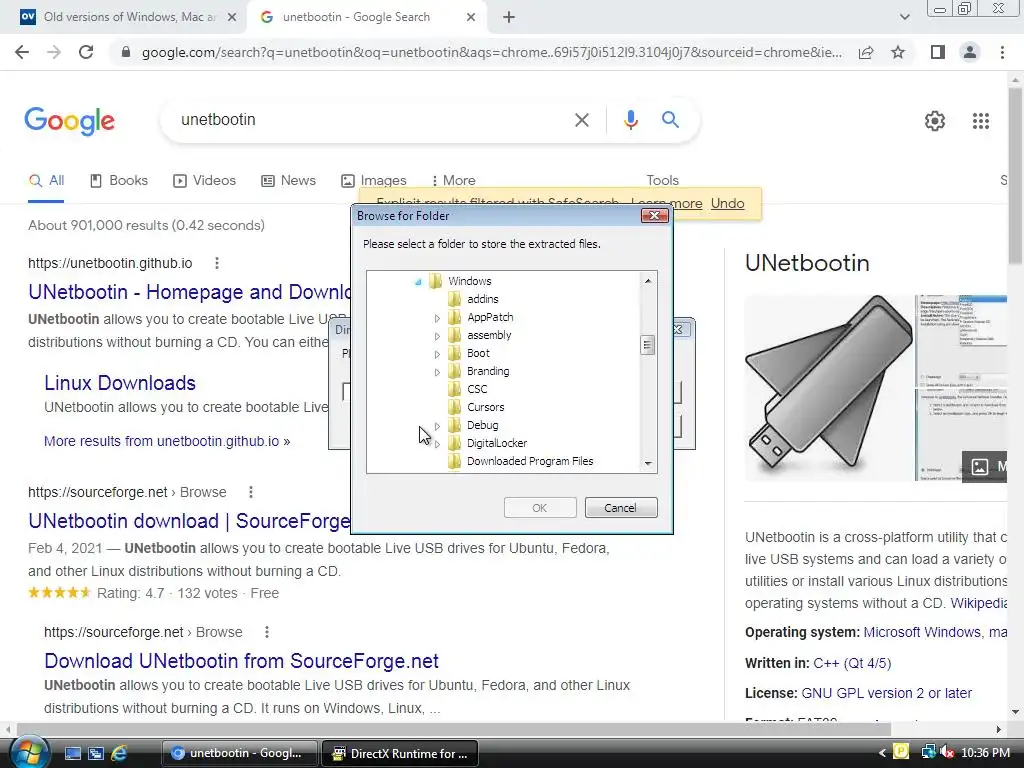The width and height of the screenshot is (1024, 768).
Task: Click the page vertical scrollbar thumb
Action: [x=1014, y=176]
